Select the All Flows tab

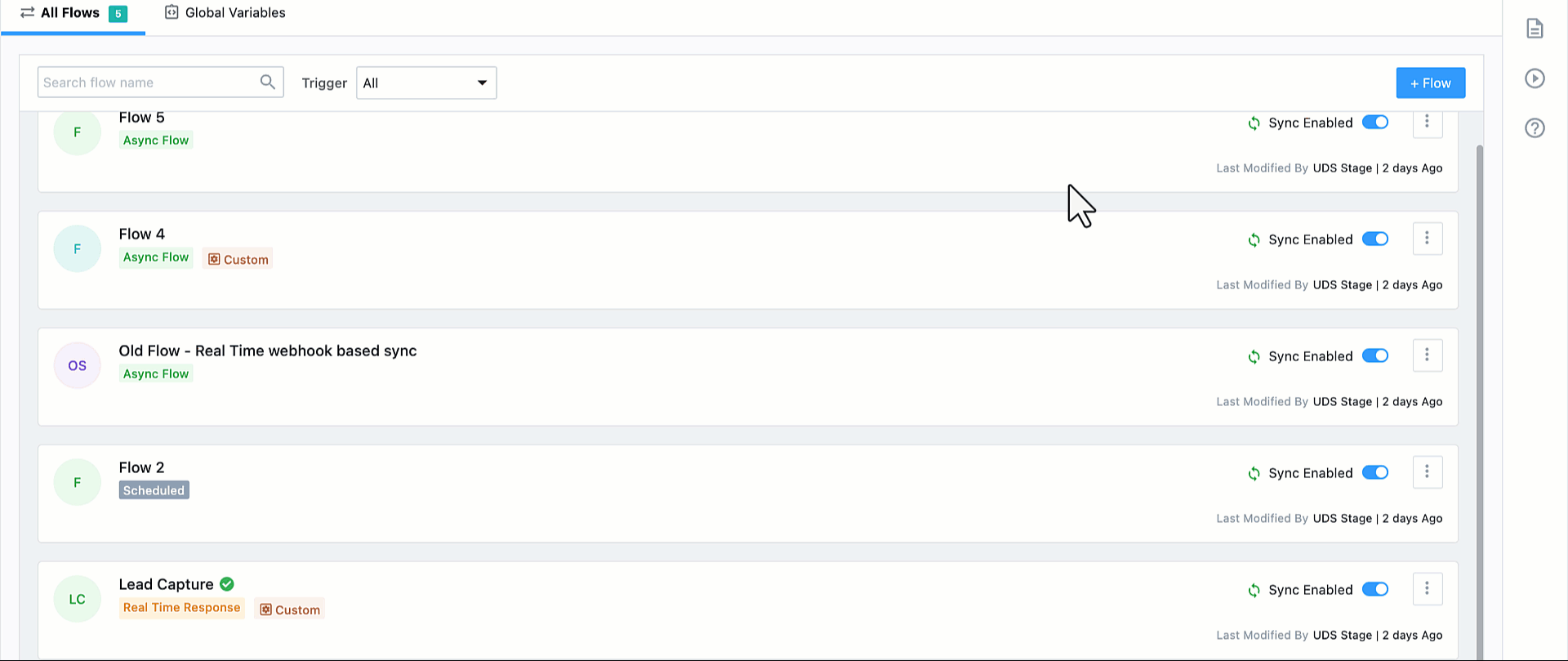coord(72,13)
